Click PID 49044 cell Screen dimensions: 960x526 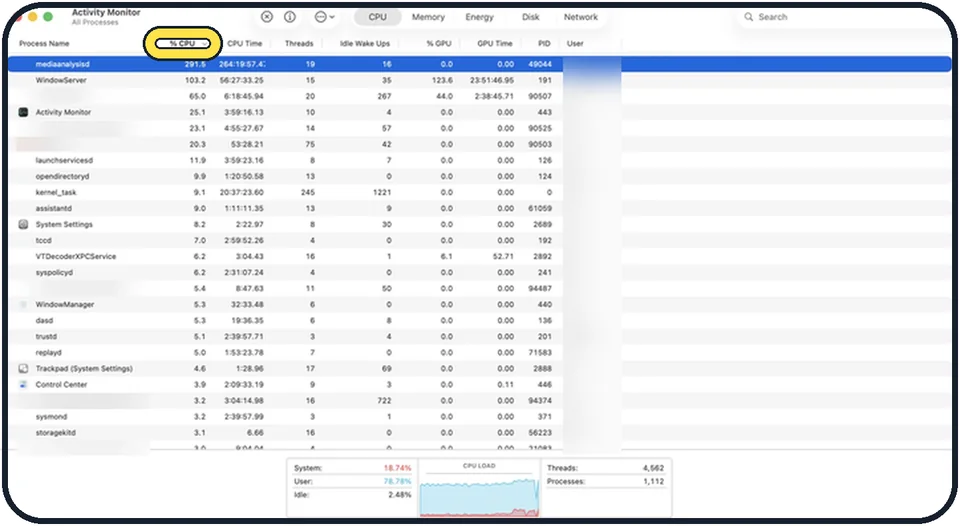point(540,64)
